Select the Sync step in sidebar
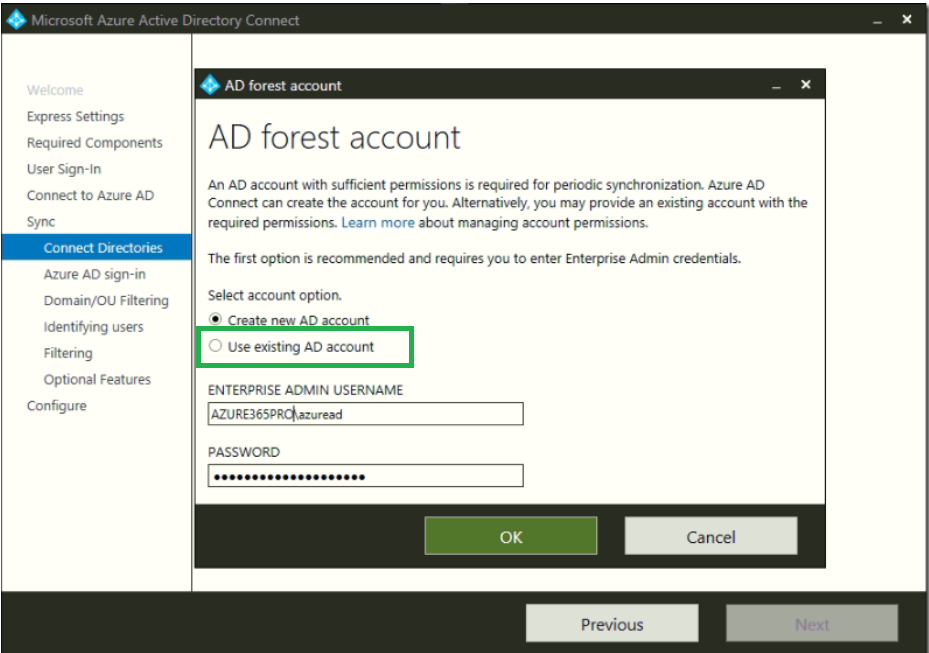929x653 pixels. (x=41, y=222)
